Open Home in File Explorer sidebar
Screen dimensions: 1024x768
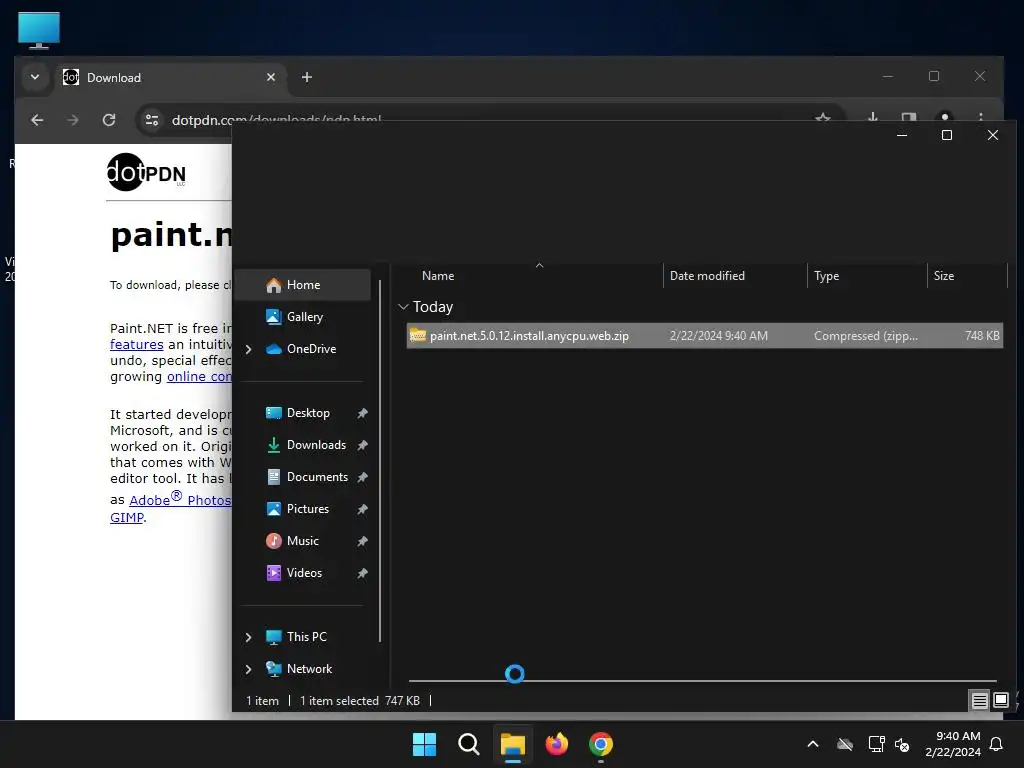point(302,285)
